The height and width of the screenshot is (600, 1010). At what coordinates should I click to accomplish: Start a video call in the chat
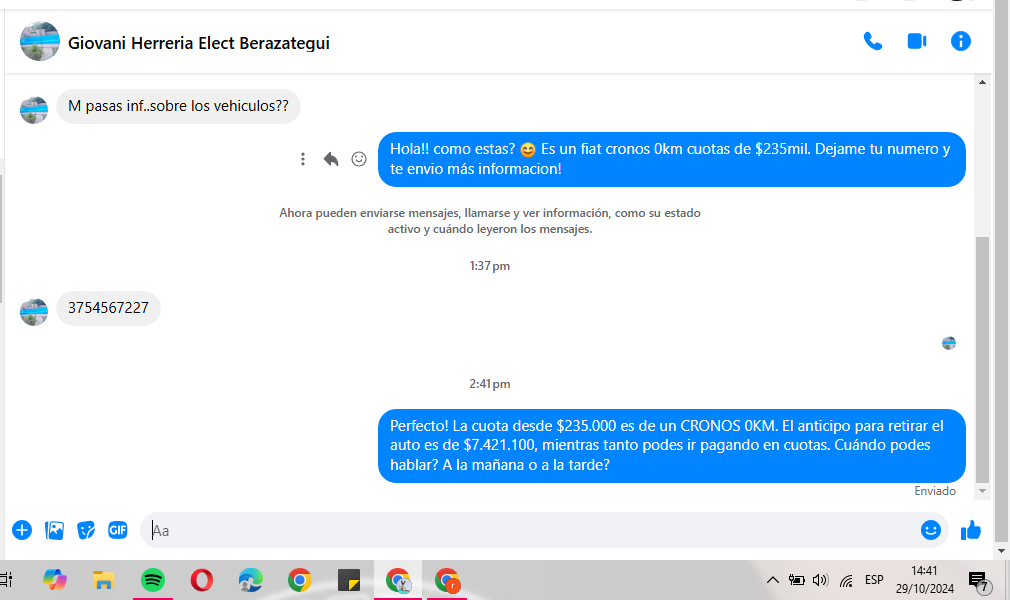pyautogui.click(x=916, y=42)
